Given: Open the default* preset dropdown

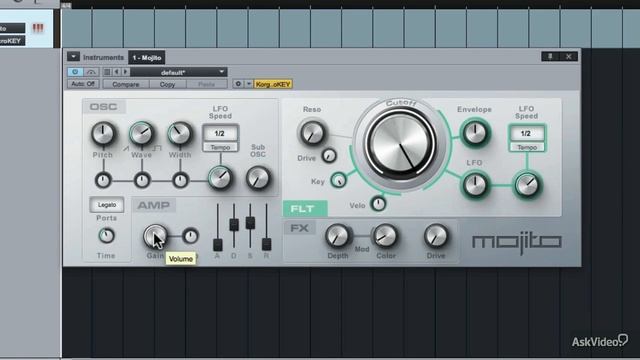Looking at the screenshot, I should tap(178, 72).
